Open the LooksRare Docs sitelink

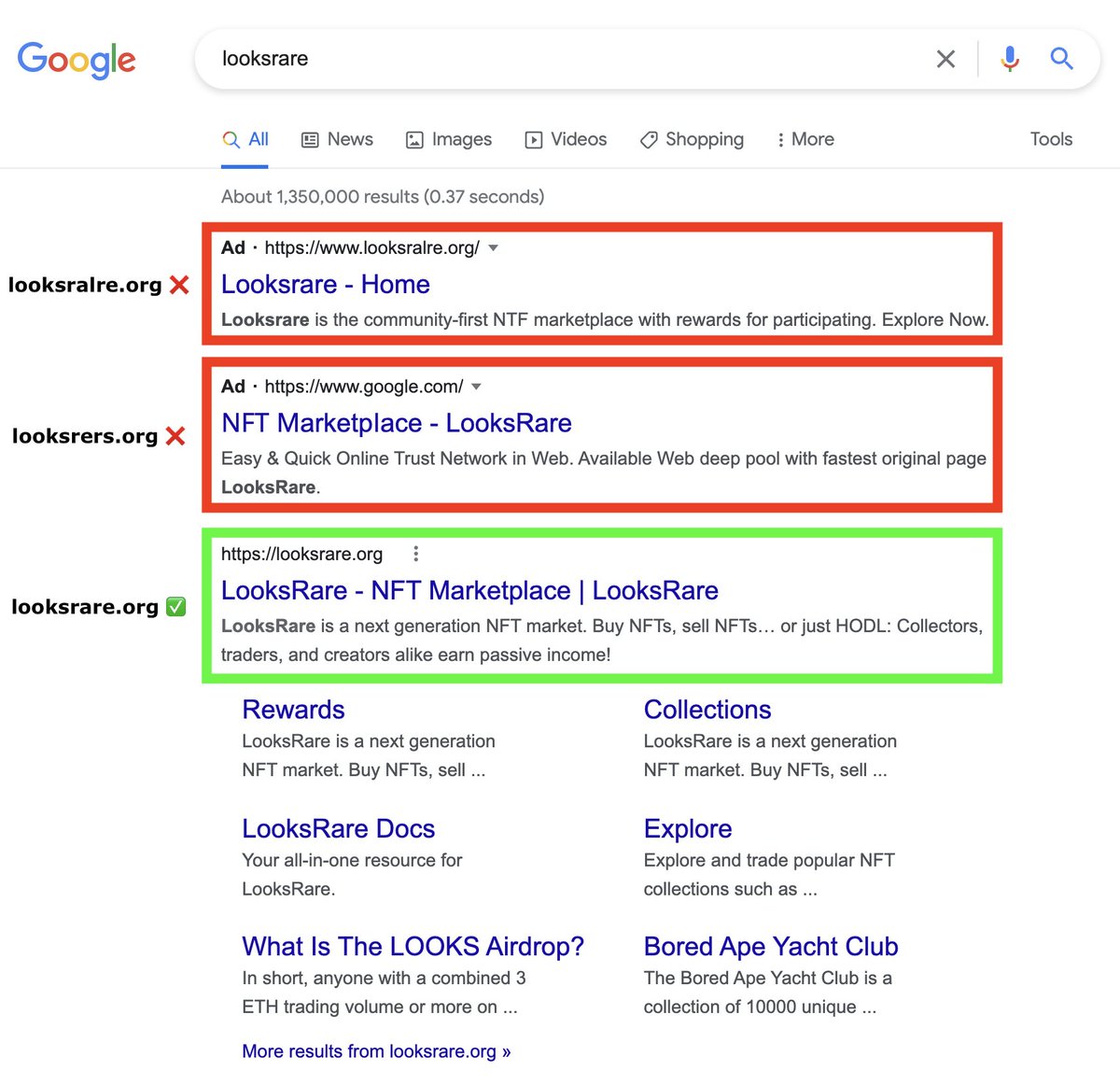(x=339, y=828)
